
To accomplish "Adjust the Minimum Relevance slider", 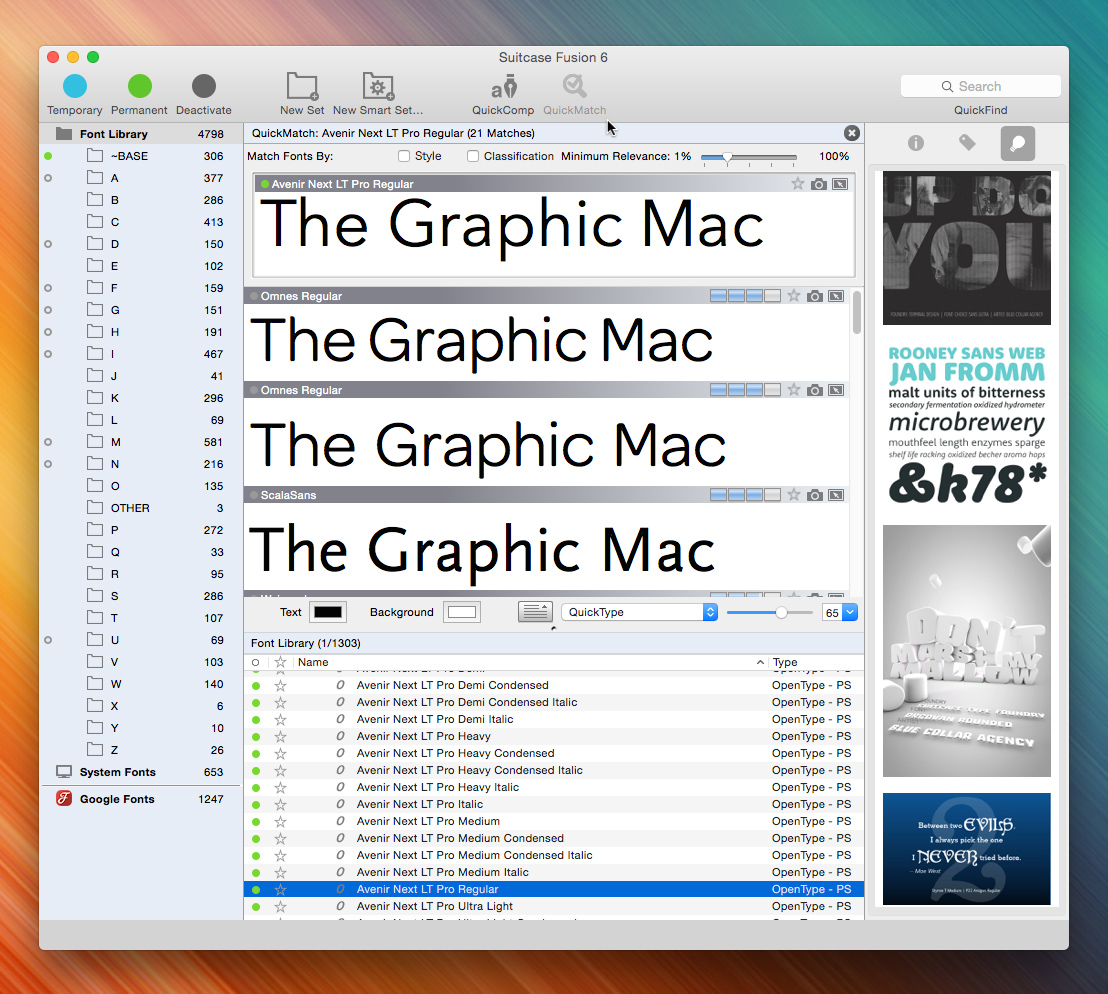I will pos(726,158).
